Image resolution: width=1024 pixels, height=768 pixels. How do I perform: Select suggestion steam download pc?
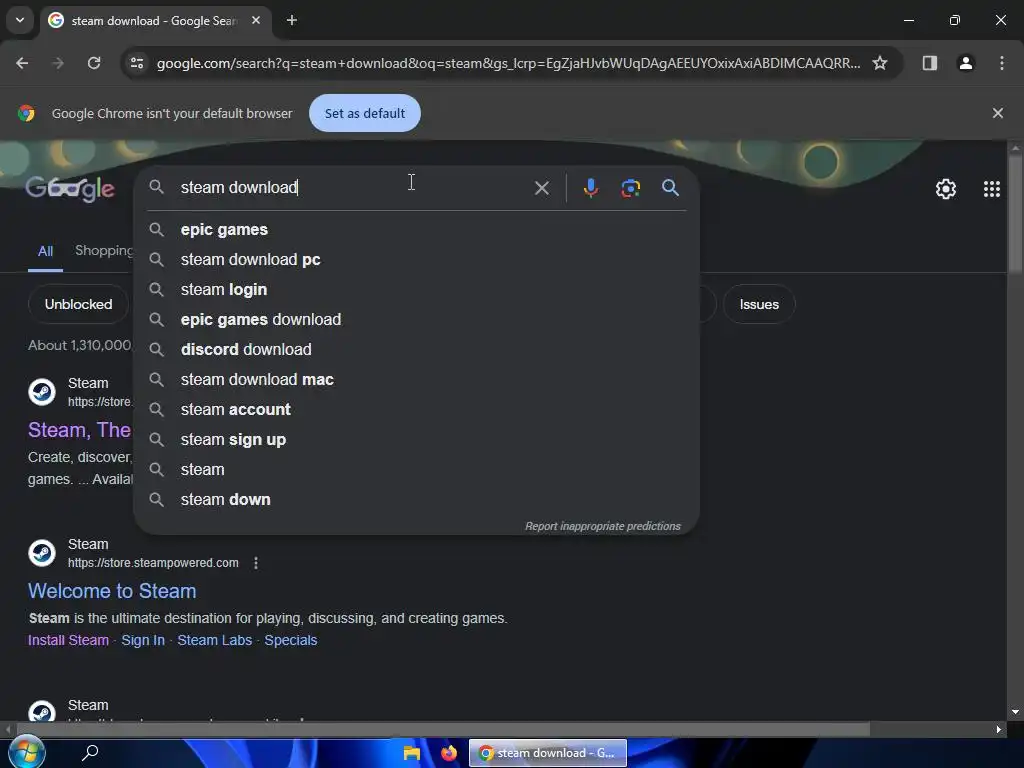click(x=416, y=259)
